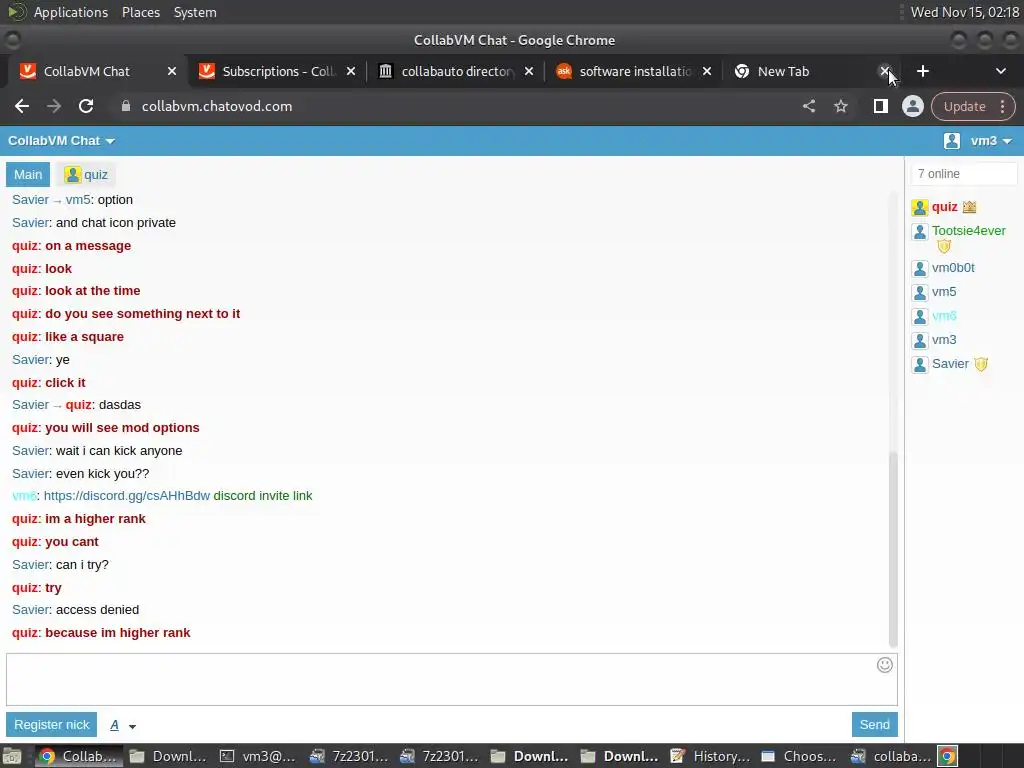Click the Chrome icon at taskbar end

[948, 756]
